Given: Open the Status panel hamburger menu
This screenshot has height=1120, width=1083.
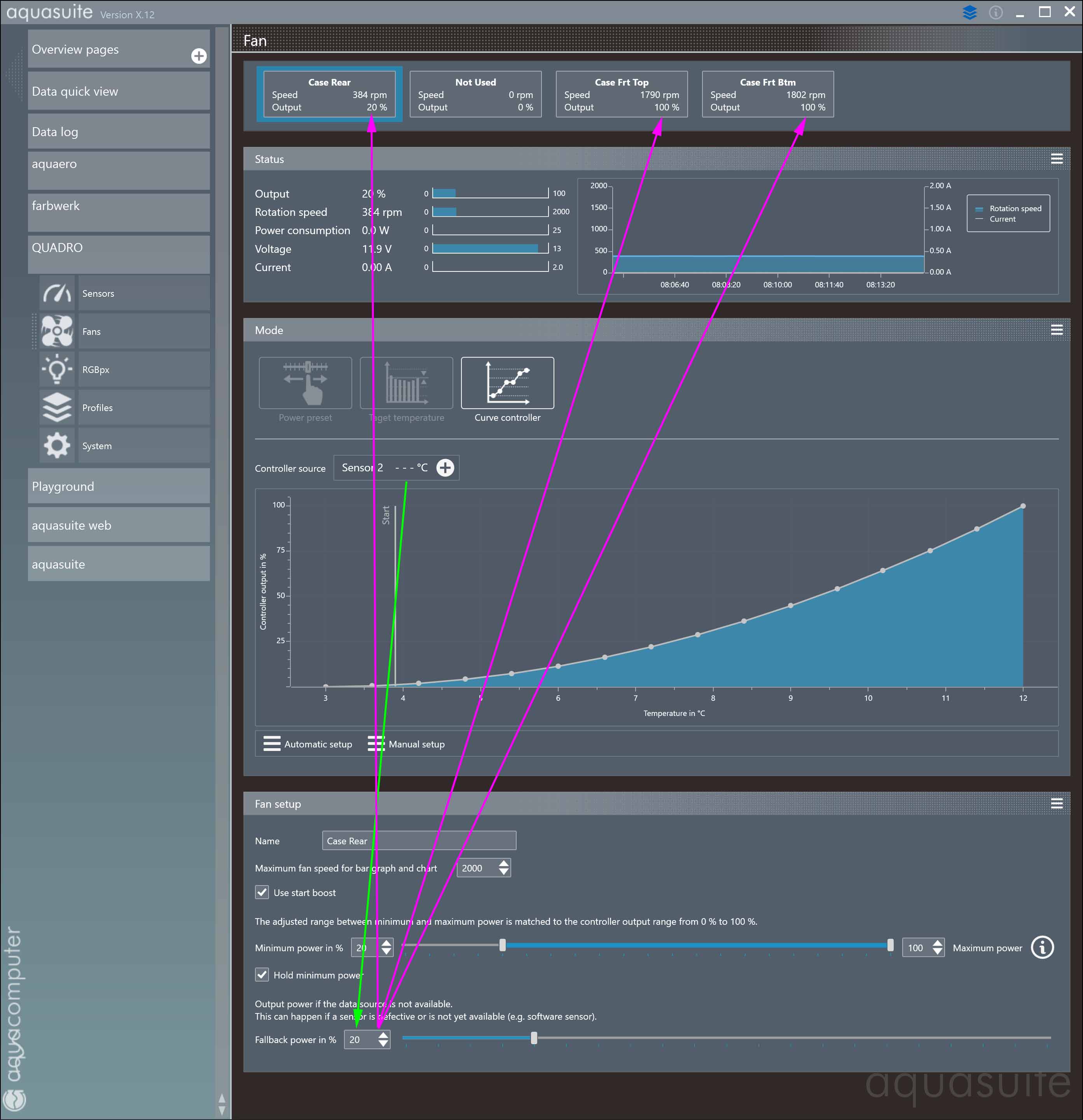Looking at the screenshot, I should pyautogui.click(x=1056, y=159).
